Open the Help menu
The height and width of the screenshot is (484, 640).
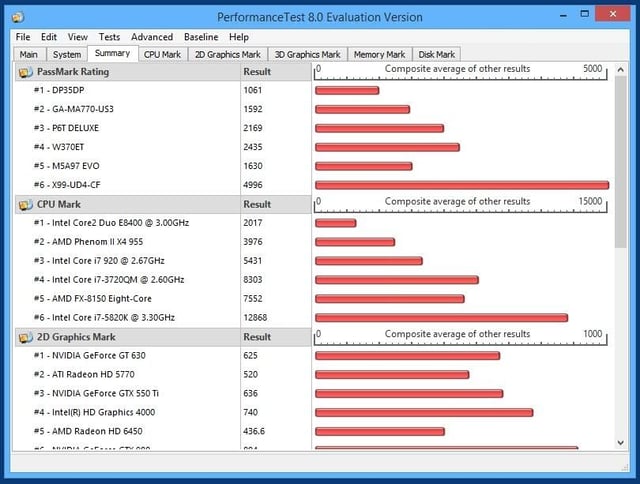click(239, 37)
